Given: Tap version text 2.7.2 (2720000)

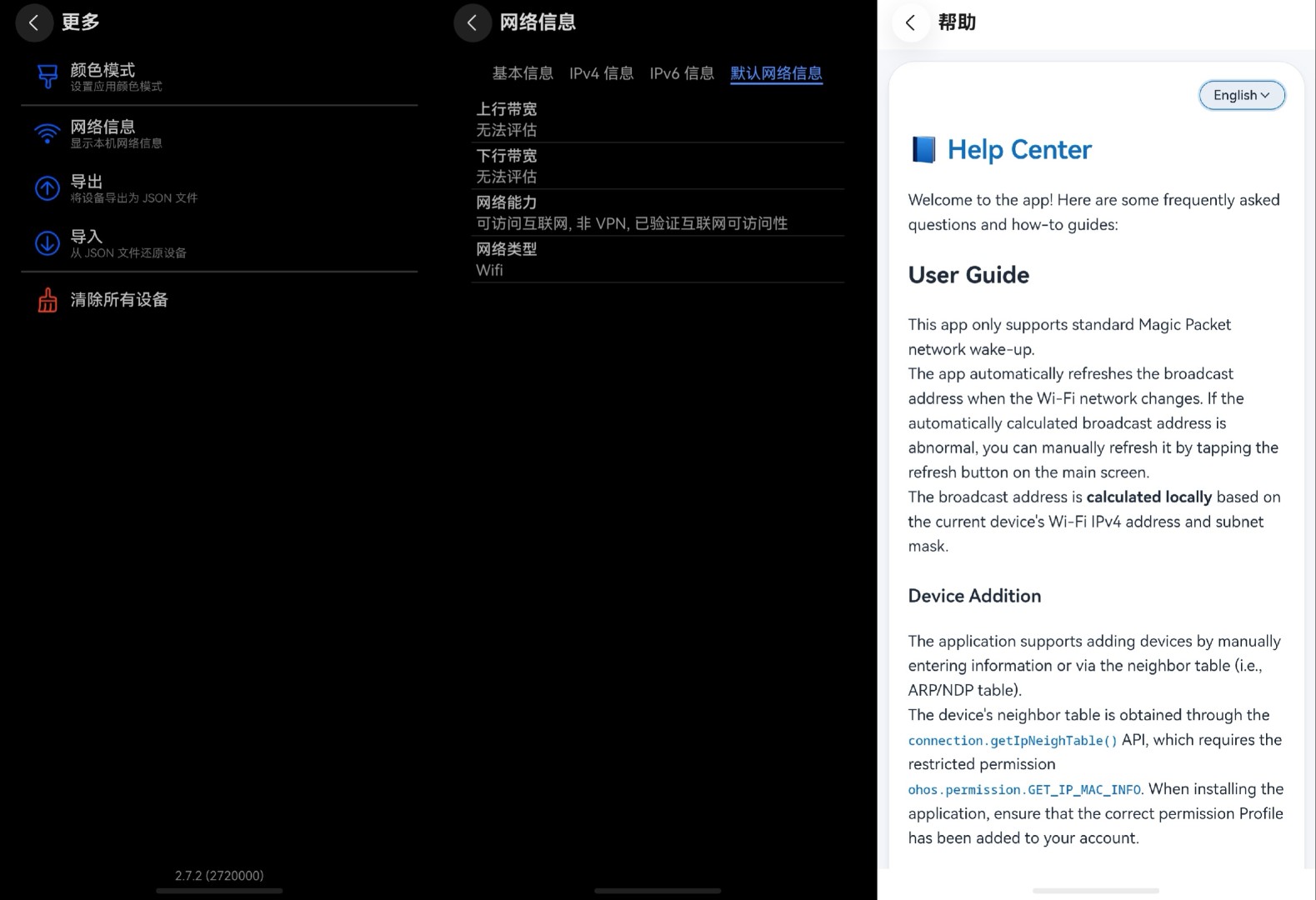Looking at the screenshot, I should point(219,876).
